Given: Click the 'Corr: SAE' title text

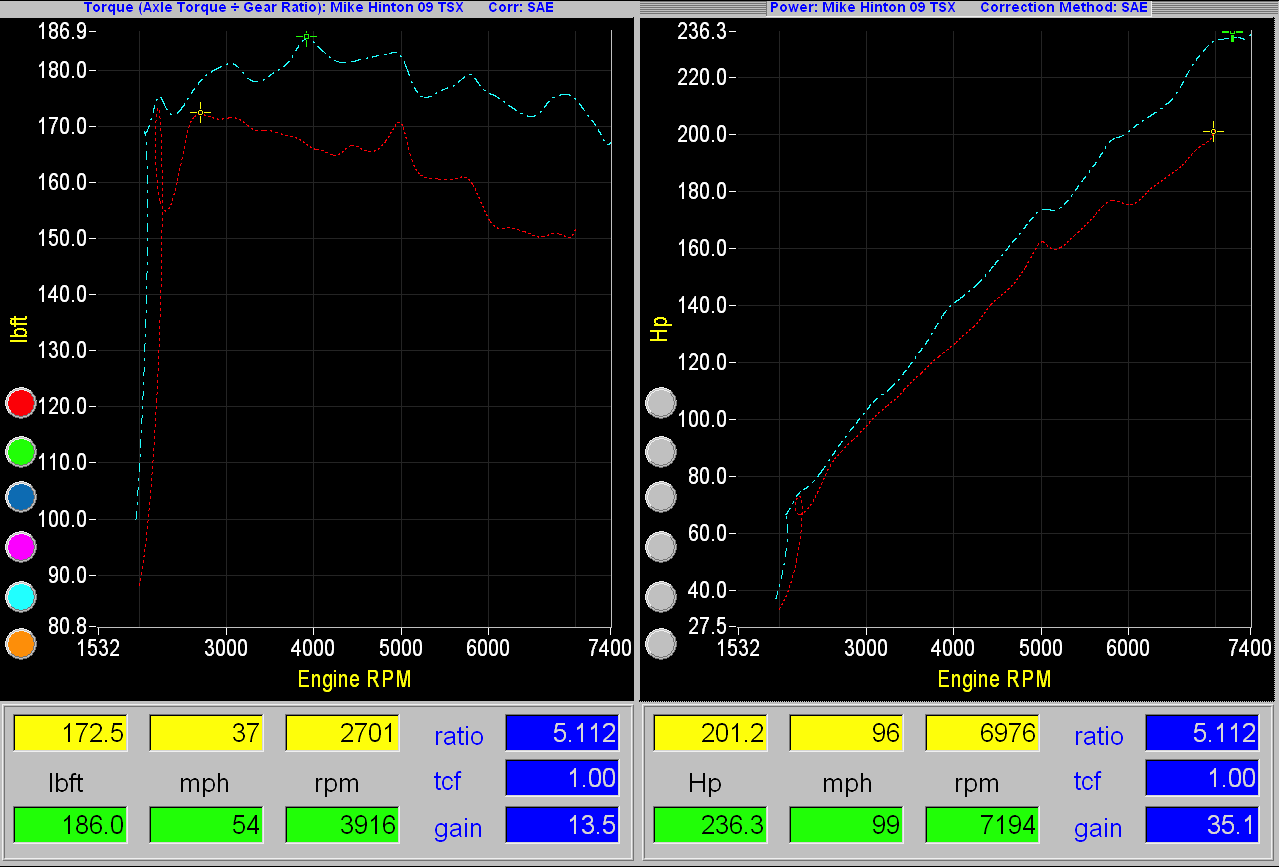Looking at the screenshot, I should tap(521, 7).
